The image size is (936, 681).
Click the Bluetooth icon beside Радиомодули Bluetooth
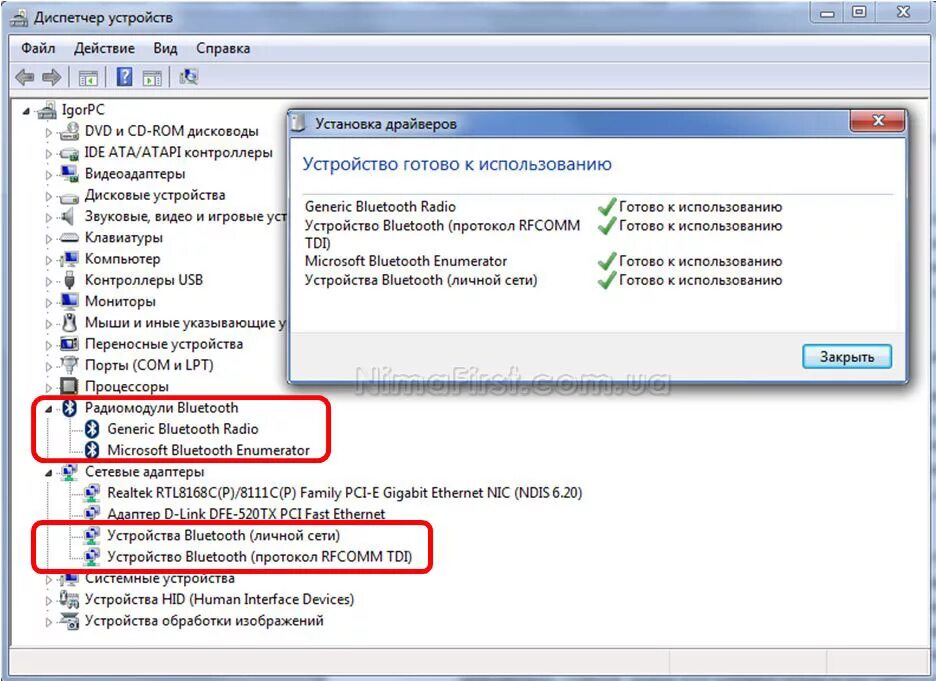[x=69, y=408]
